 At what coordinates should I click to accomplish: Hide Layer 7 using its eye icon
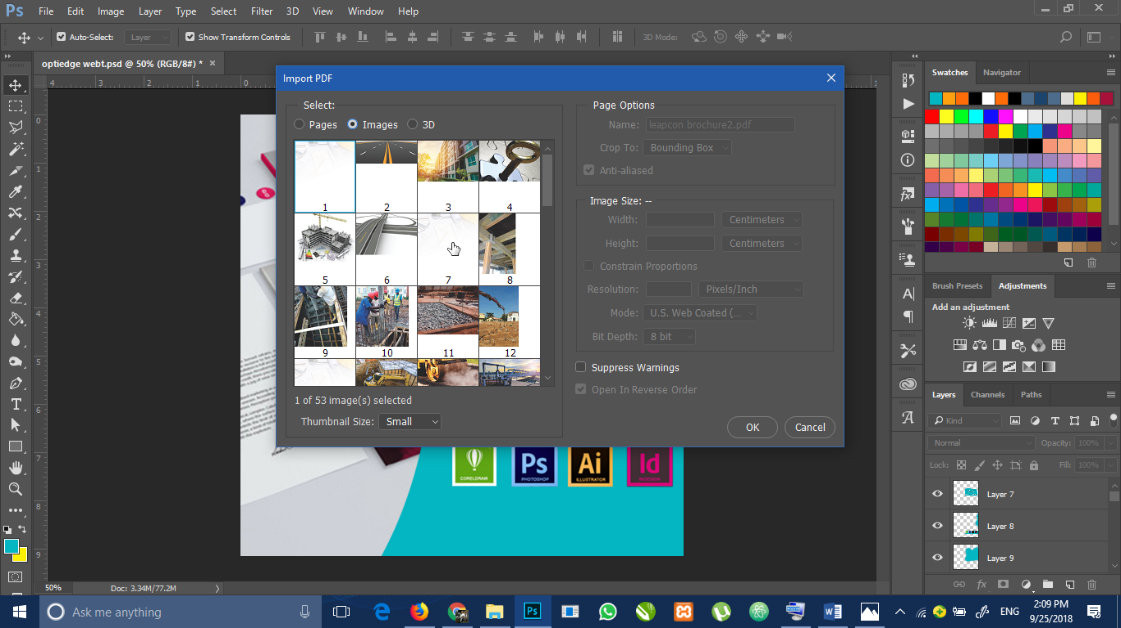[x=937, y=494]
